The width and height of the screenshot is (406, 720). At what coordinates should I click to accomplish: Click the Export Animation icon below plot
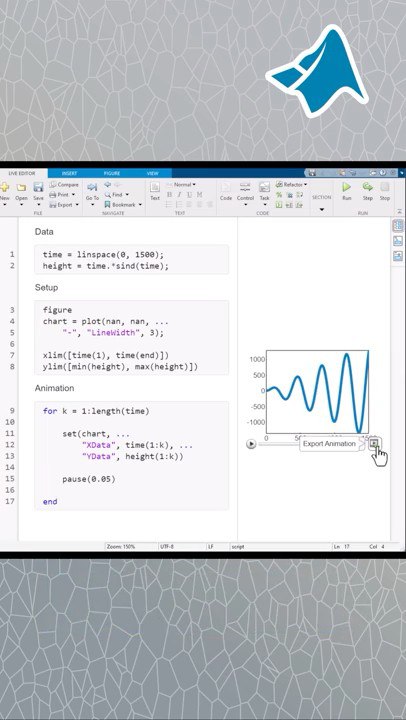click(x=375, y=444)
